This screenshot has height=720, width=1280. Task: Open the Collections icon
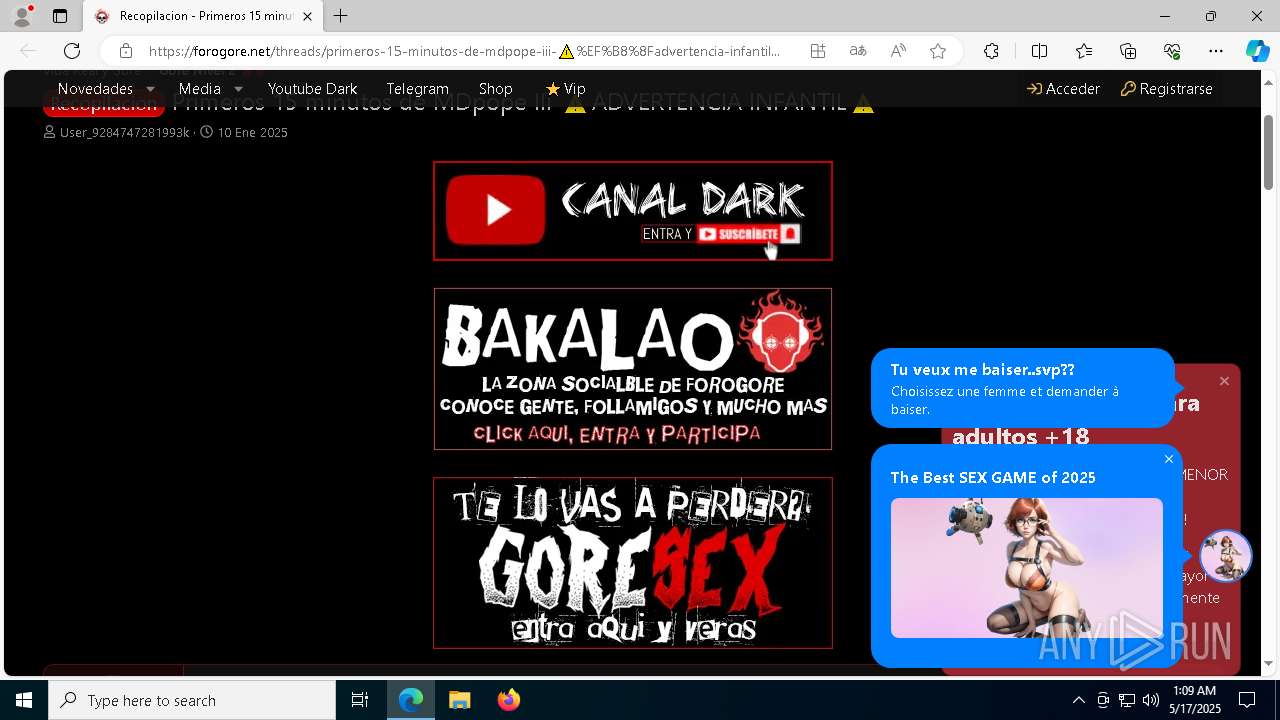click(x=1128, y=51)
